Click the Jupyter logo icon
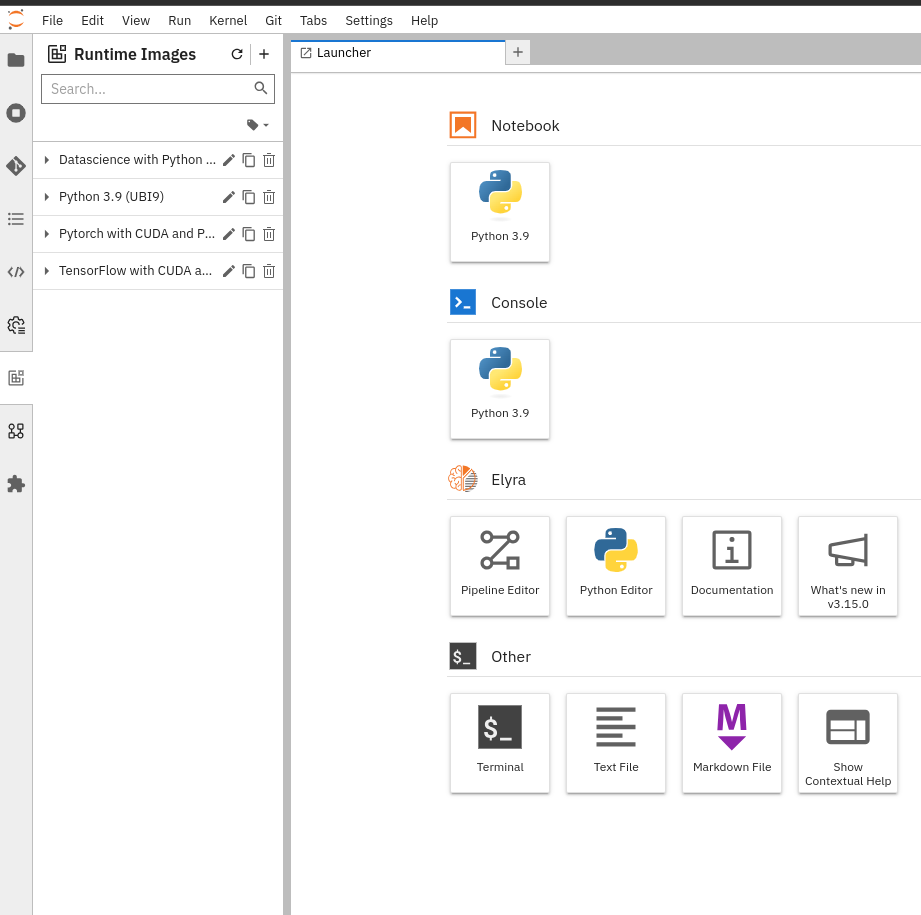The width and height of the screenshot is (921, 915). point(16,19)
